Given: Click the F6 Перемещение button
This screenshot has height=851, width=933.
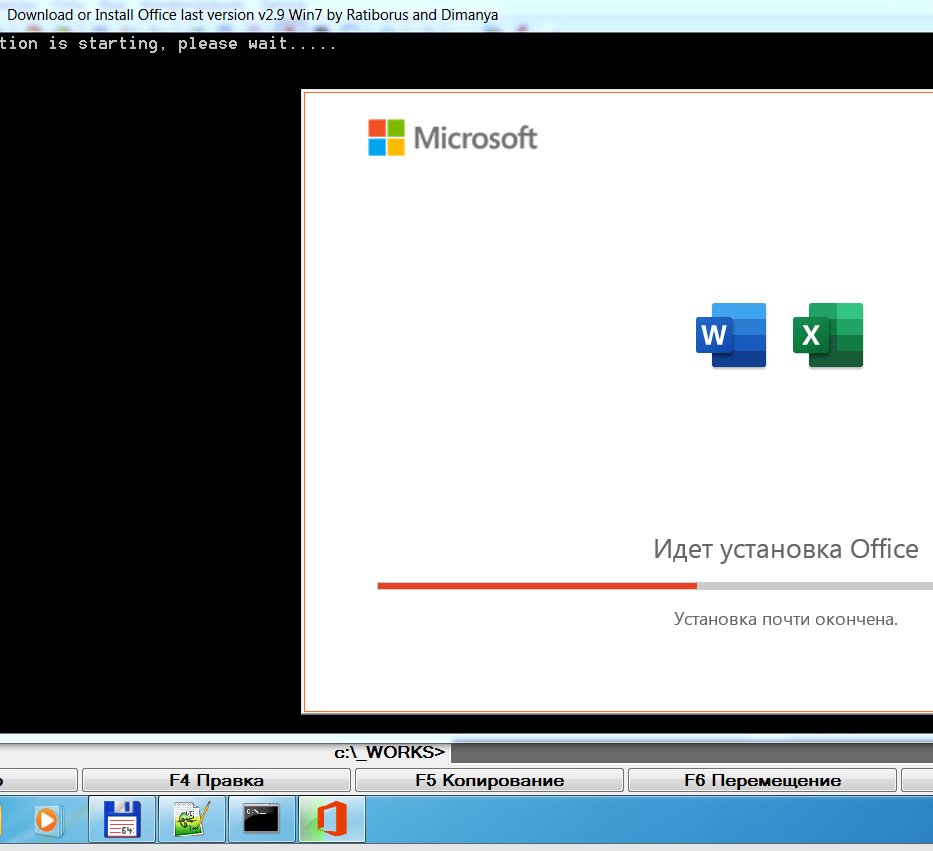Looking at the screenshot, I should (x=762, y=780).
